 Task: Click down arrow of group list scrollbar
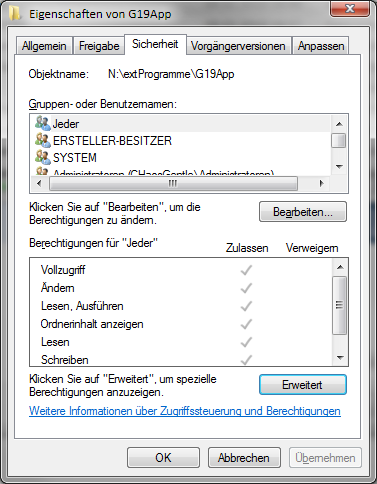(339, 166)
